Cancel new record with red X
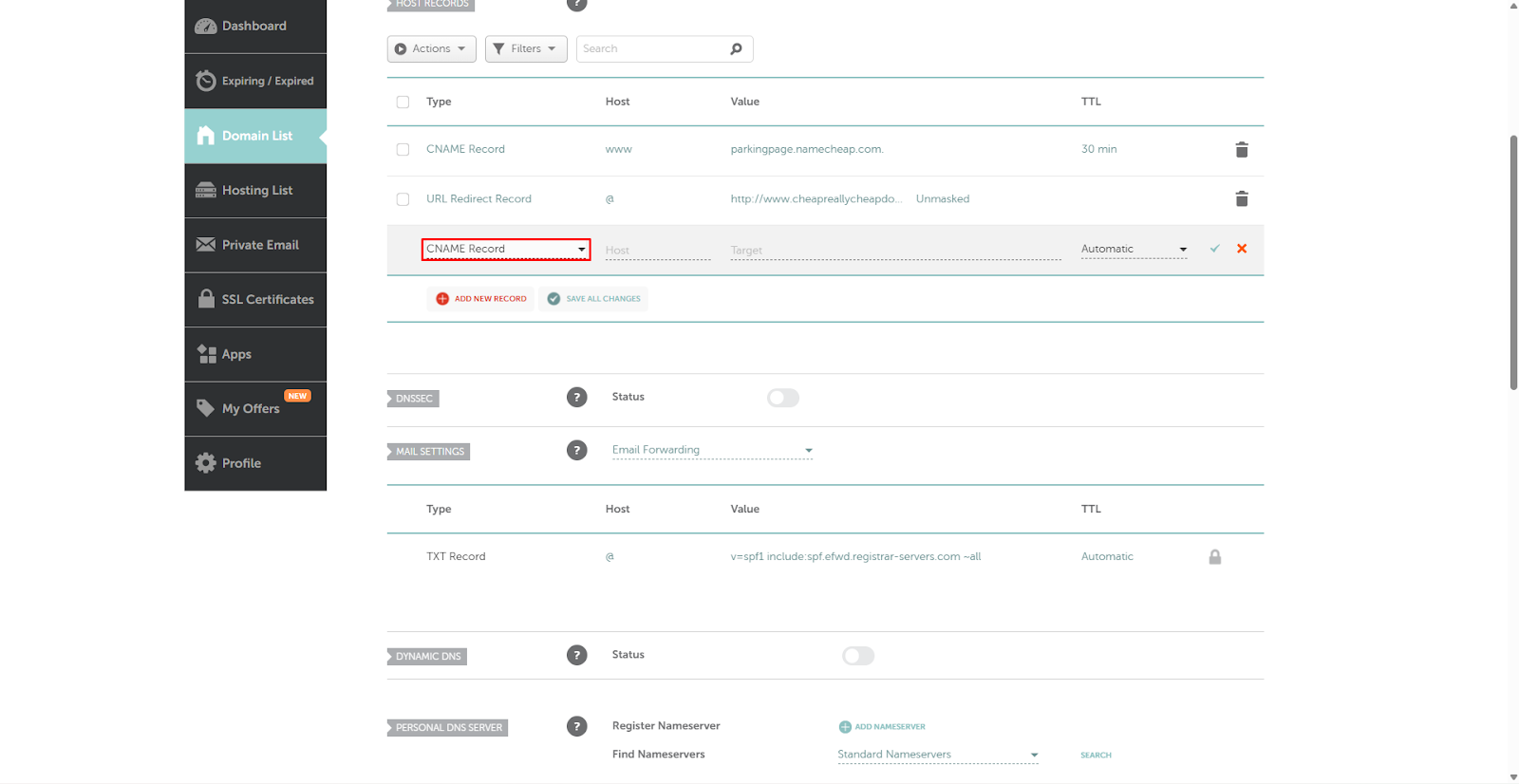 tap(1241, 249)
